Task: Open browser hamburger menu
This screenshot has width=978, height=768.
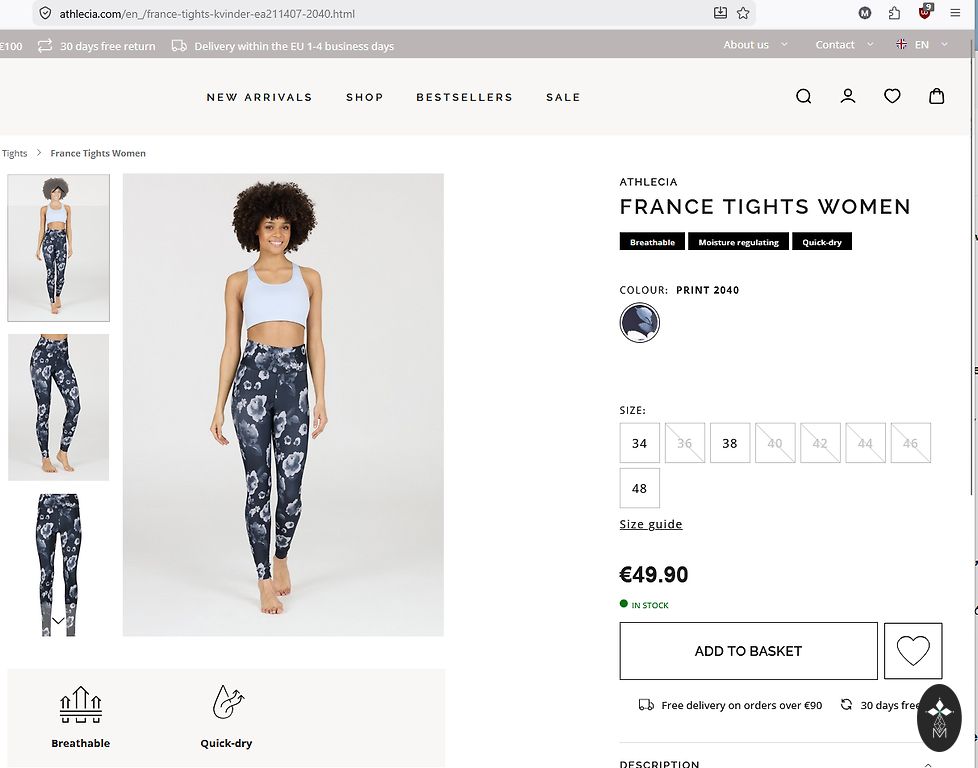Action: pyautogui.click(x=954, y=14)
